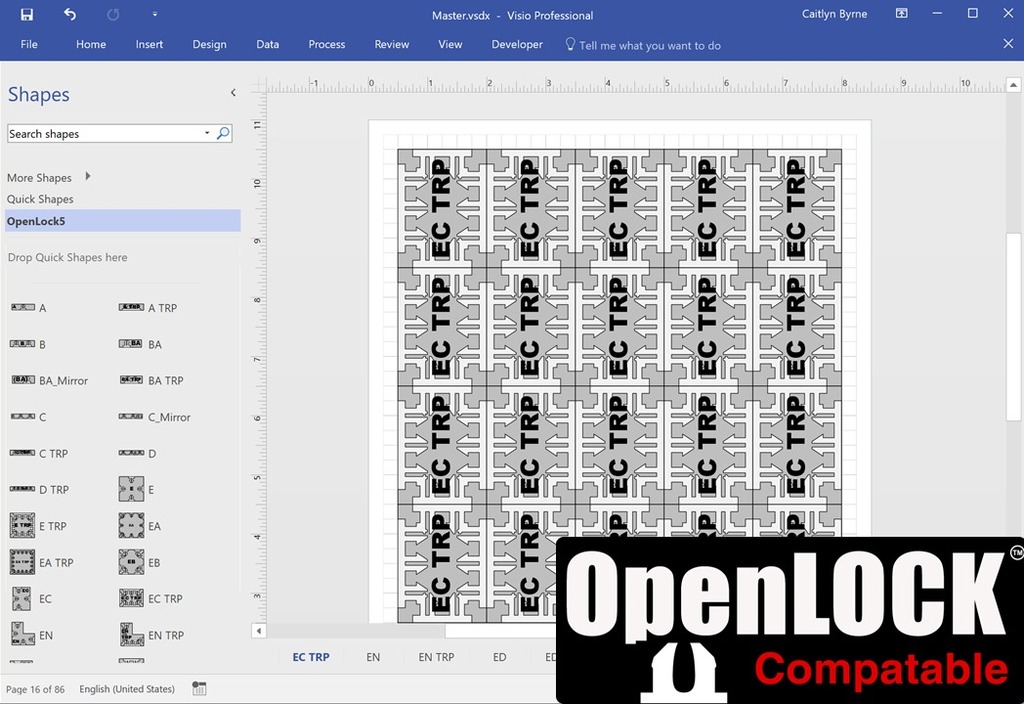
Task: Click Page 16 of 86 status indicator
Action: [35, 689]
